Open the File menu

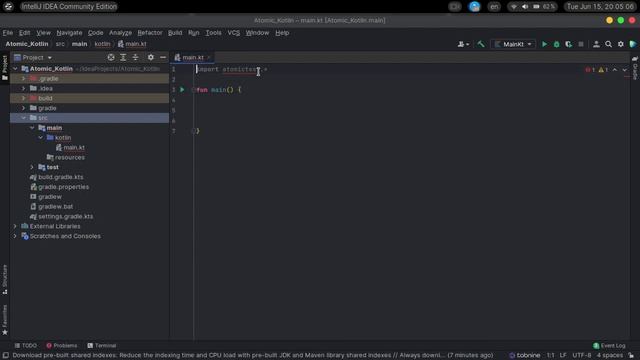pos(8,33)
